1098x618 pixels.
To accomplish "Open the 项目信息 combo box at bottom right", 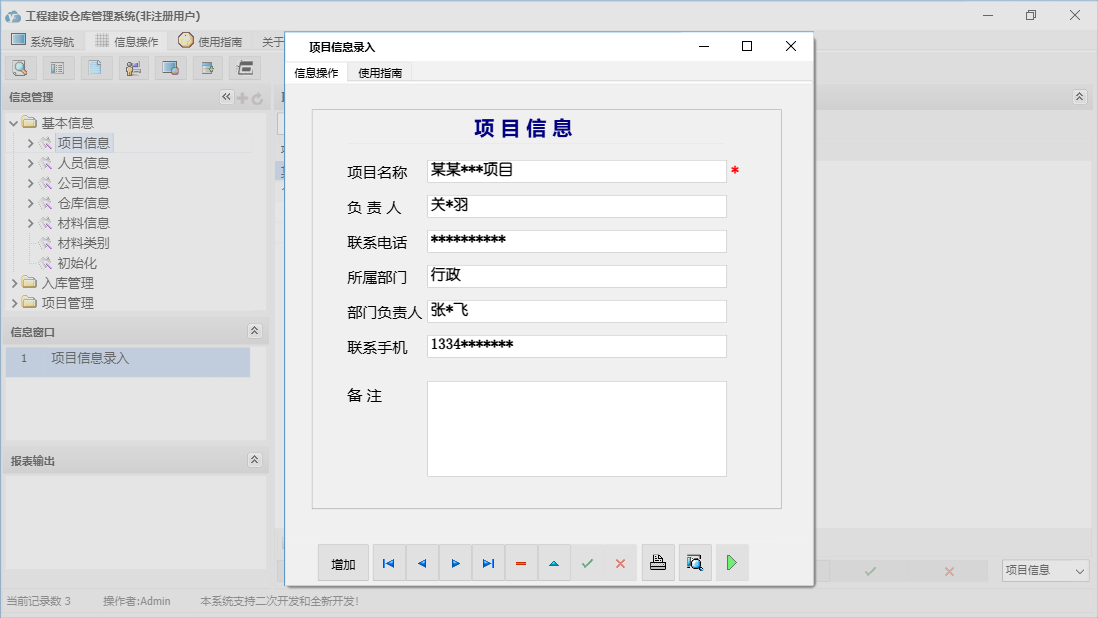I will point(1044,570).
